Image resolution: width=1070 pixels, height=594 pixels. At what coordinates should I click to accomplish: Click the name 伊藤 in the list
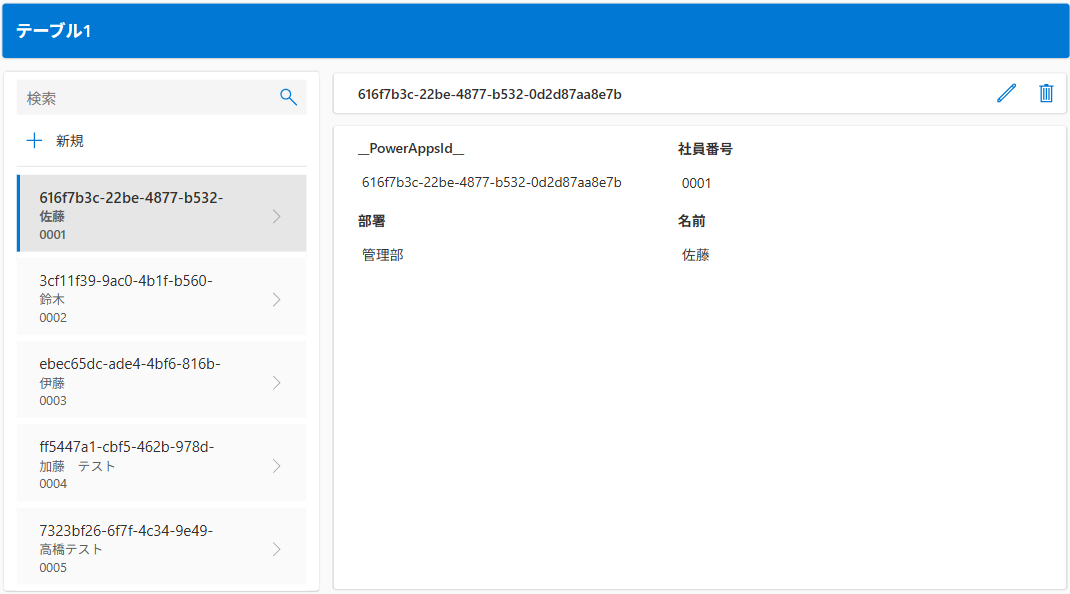point(52,383)
